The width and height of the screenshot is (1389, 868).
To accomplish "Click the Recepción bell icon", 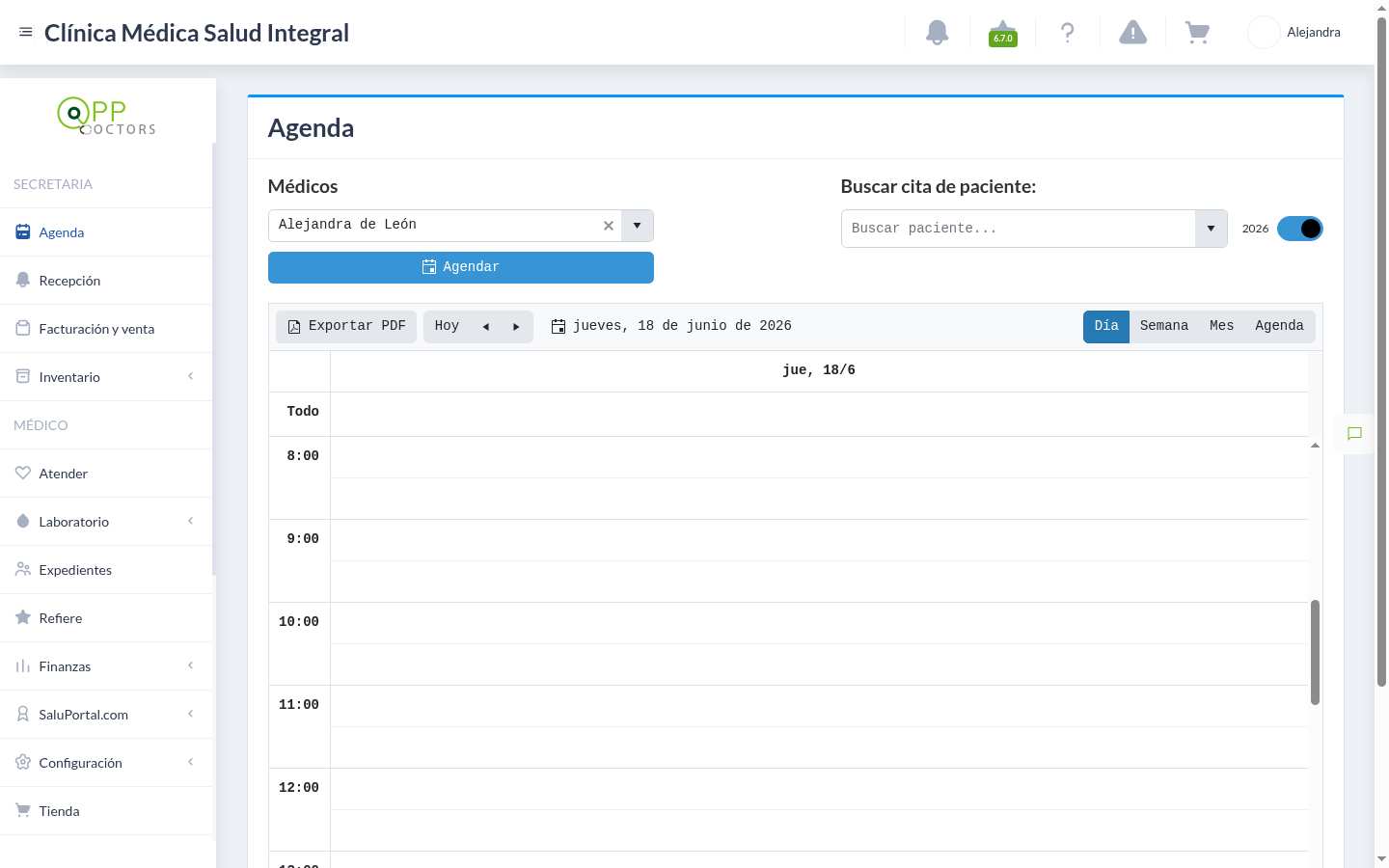I will tap(23, 280).
